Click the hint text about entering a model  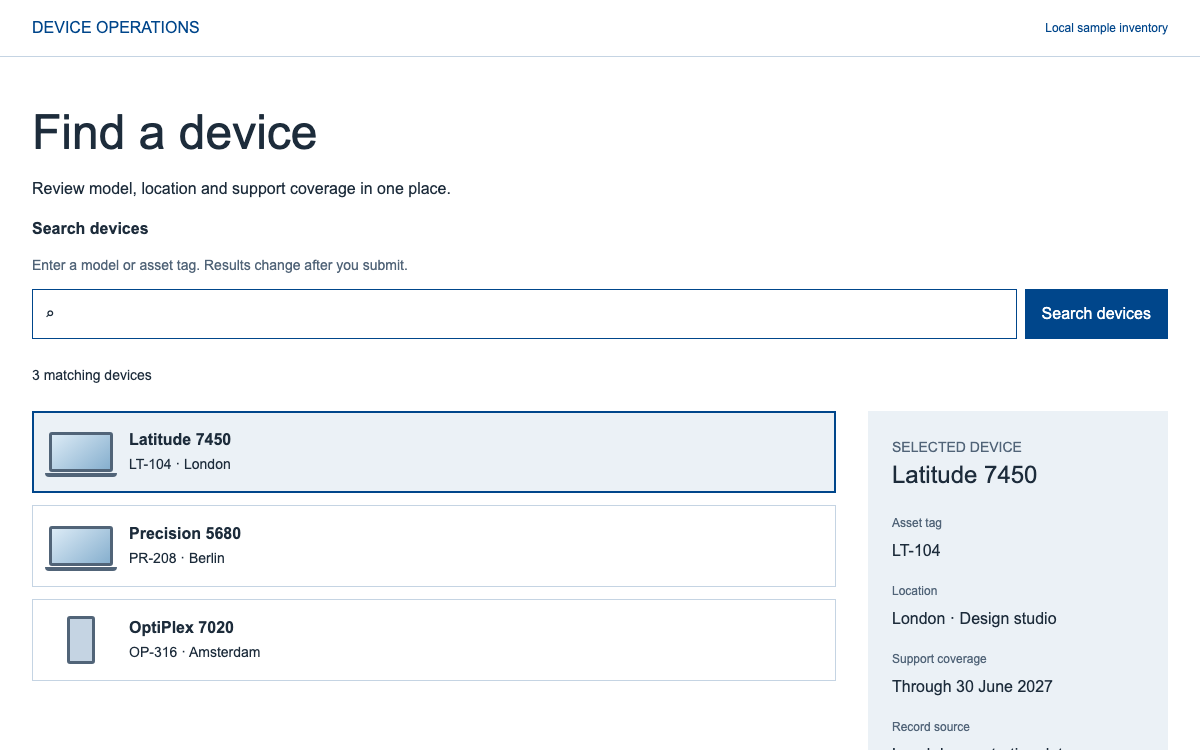click(x=220, y=266)
